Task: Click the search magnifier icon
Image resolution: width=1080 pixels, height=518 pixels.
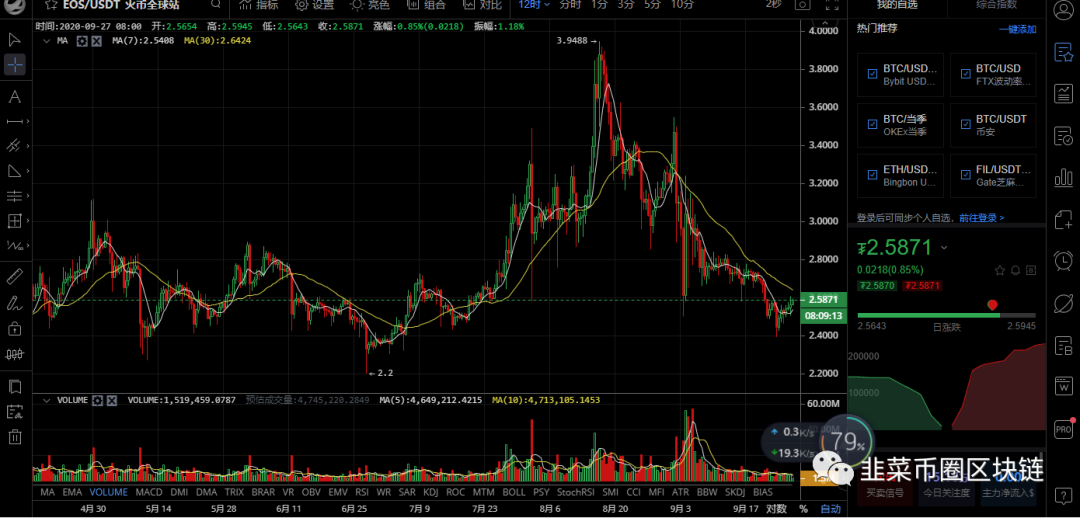Action: [x=216, y=5]
